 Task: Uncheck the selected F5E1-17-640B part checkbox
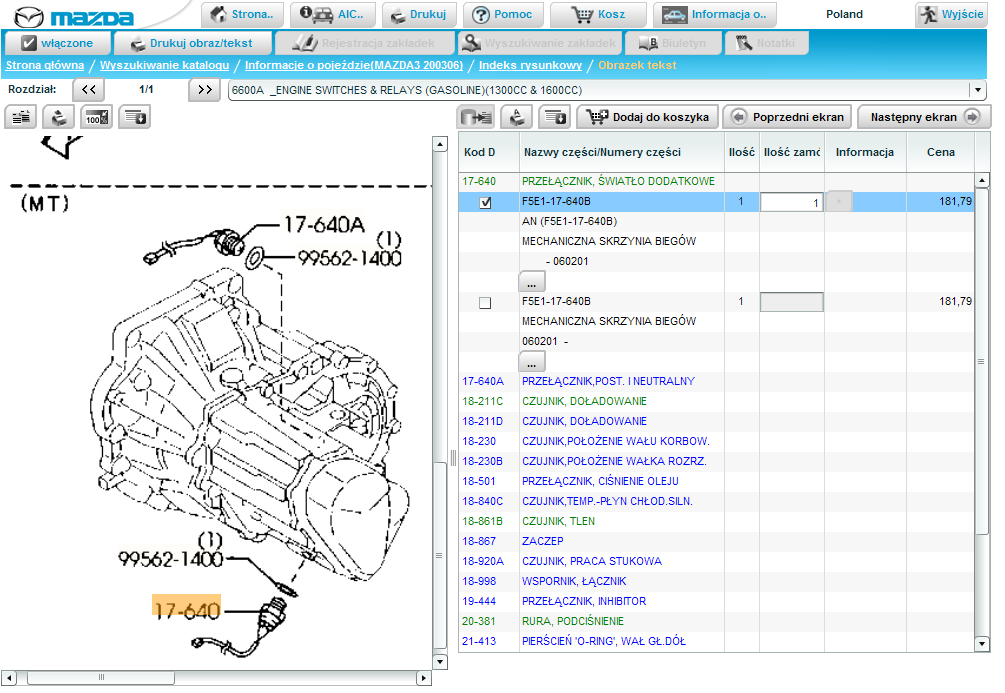tap(485, 202)
